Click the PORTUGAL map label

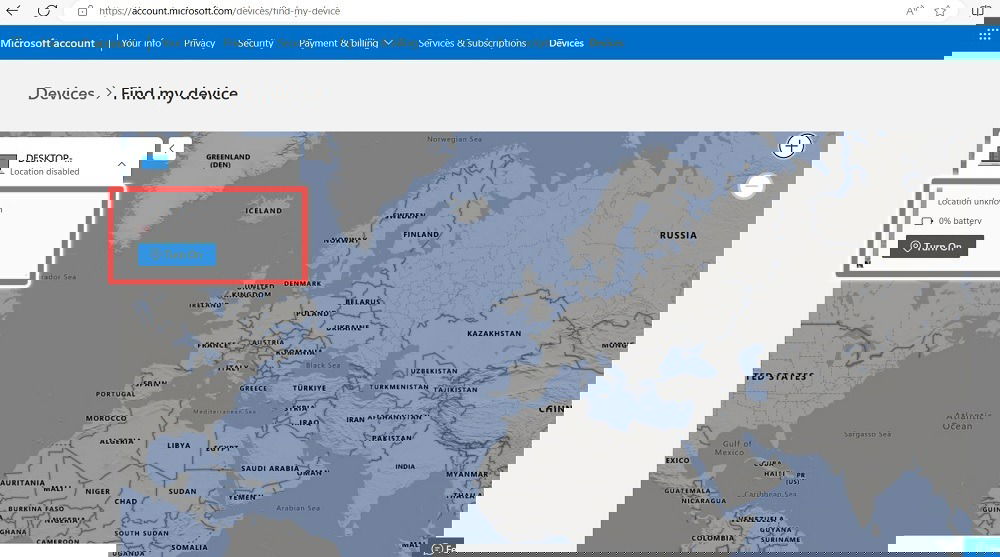[x=115, y=394]
